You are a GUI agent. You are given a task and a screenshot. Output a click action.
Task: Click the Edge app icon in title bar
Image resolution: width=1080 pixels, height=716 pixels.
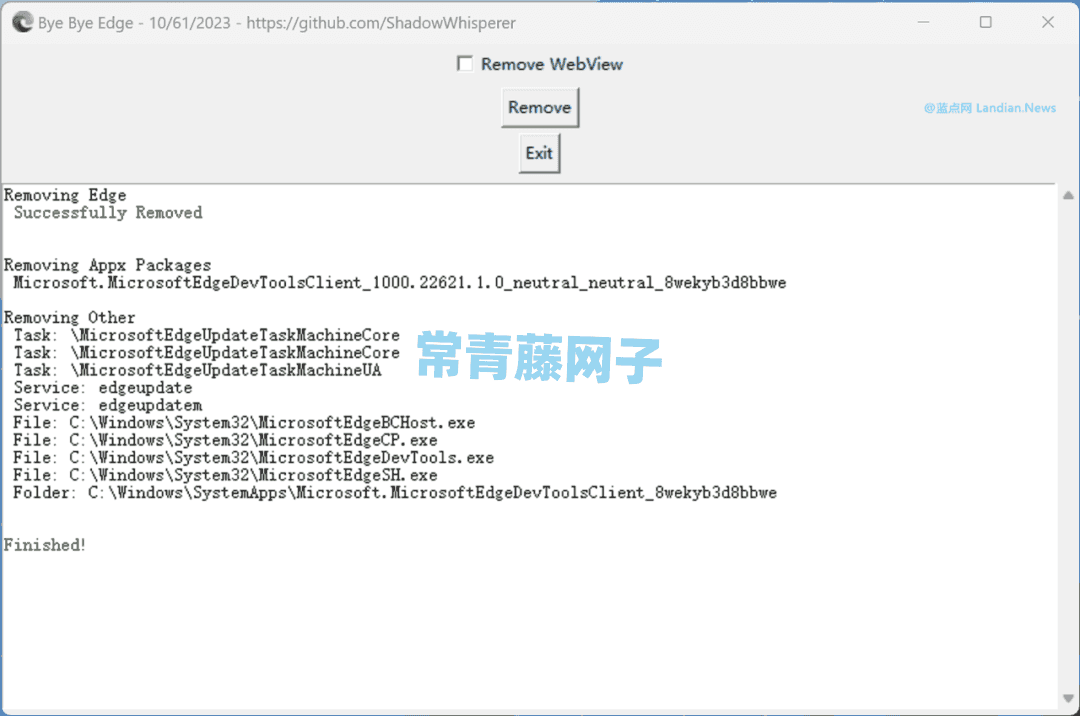[22, 23]
